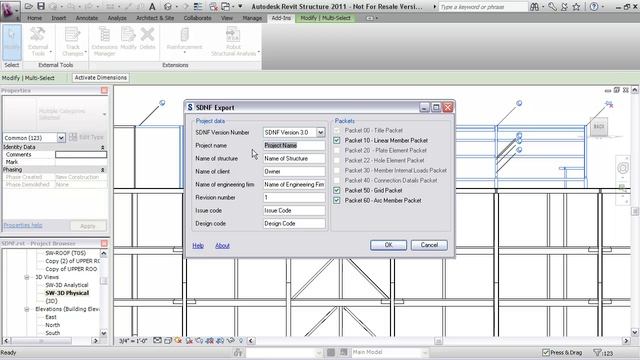Click the Extensions Manager ribbon icon
Image resolution: width=640 pixels, height=360 pixels.
(104, 41)
